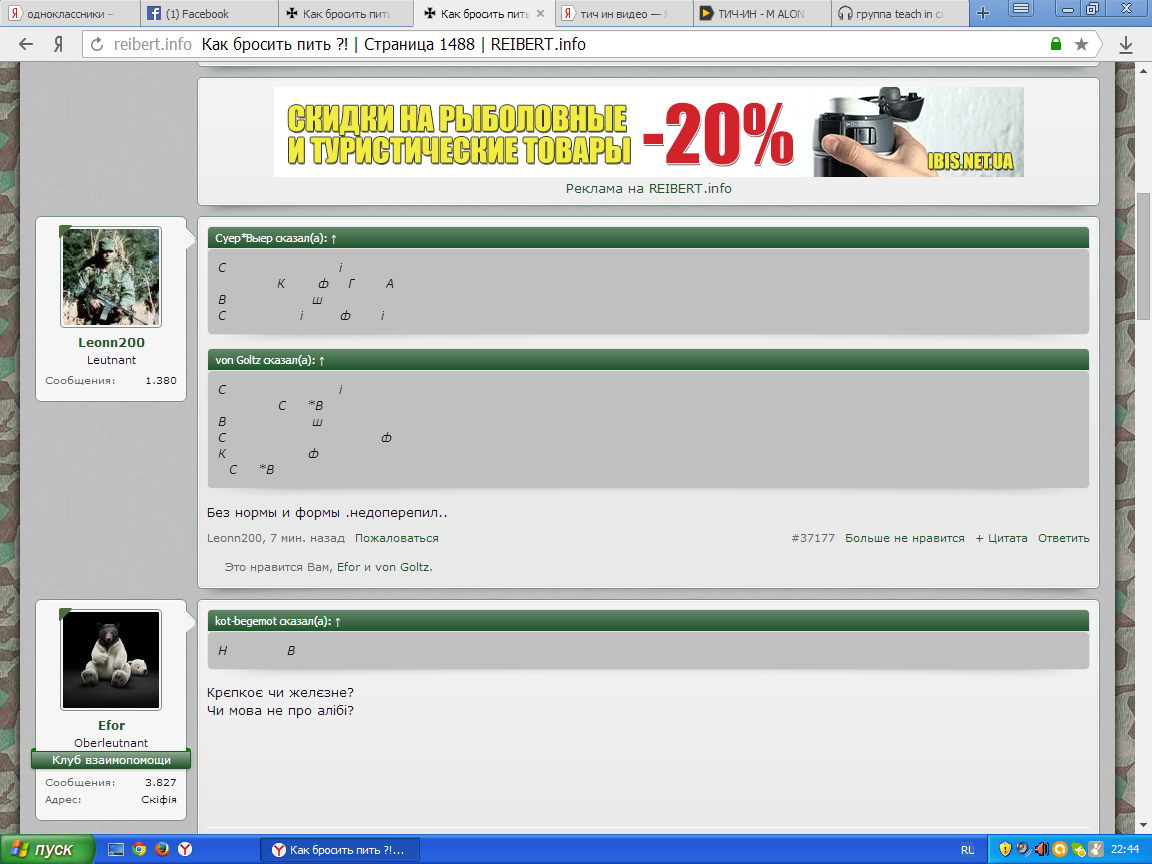Click the RU language indicator
Image resolution: width=1152 pixels, height=864 pixels.
967,850
